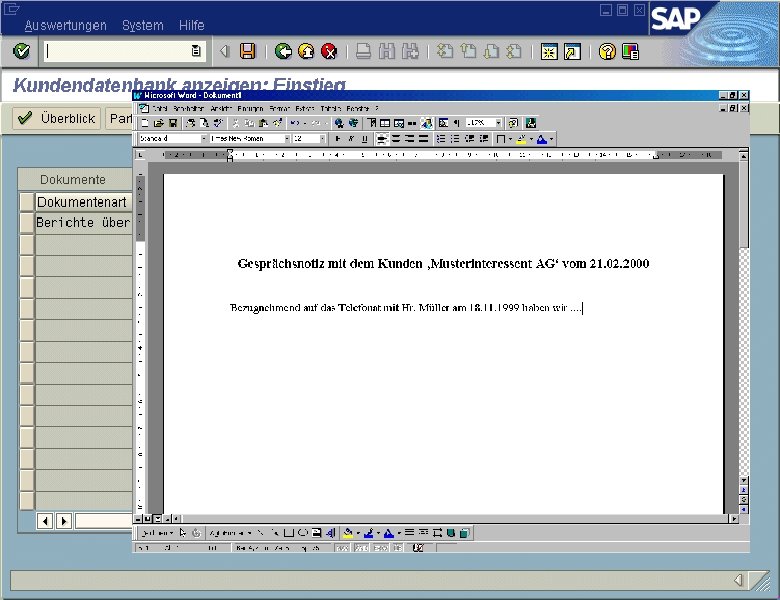Open the font size dropdown showing 12

tap(322, 138)
